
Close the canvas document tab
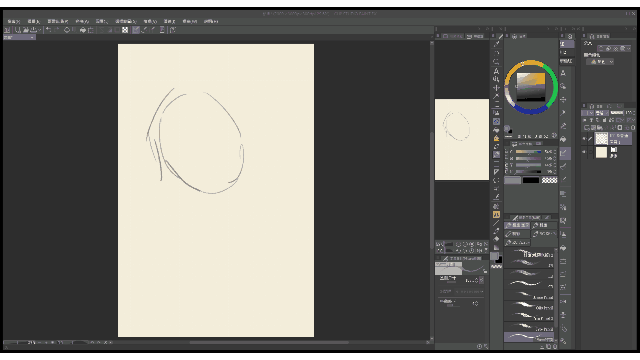[32, 37]
